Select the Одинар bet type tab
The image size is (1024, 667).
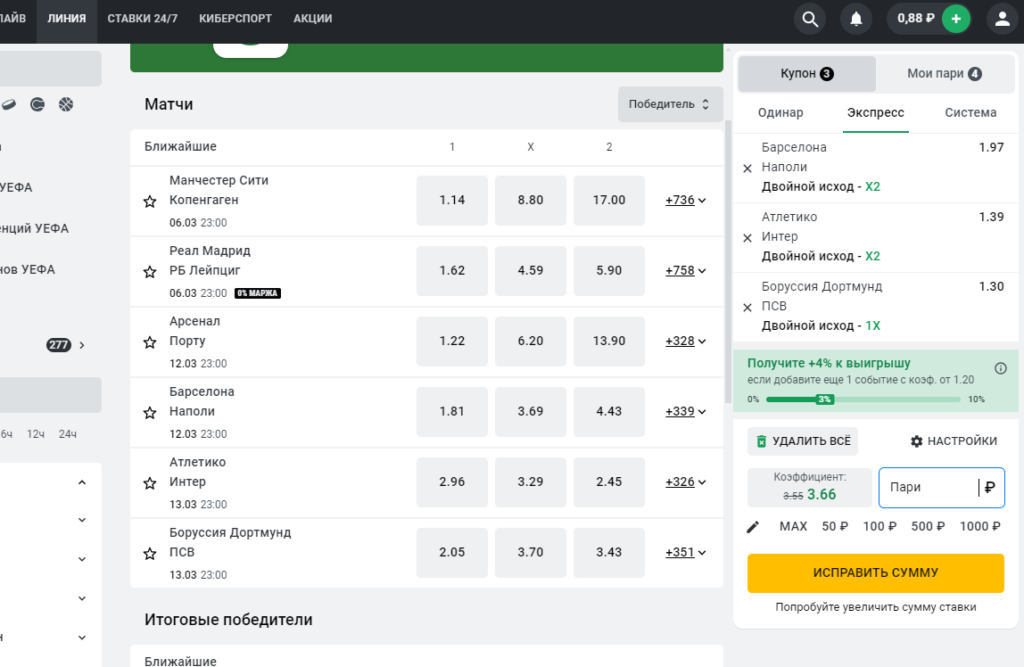(x=780, y=113)
